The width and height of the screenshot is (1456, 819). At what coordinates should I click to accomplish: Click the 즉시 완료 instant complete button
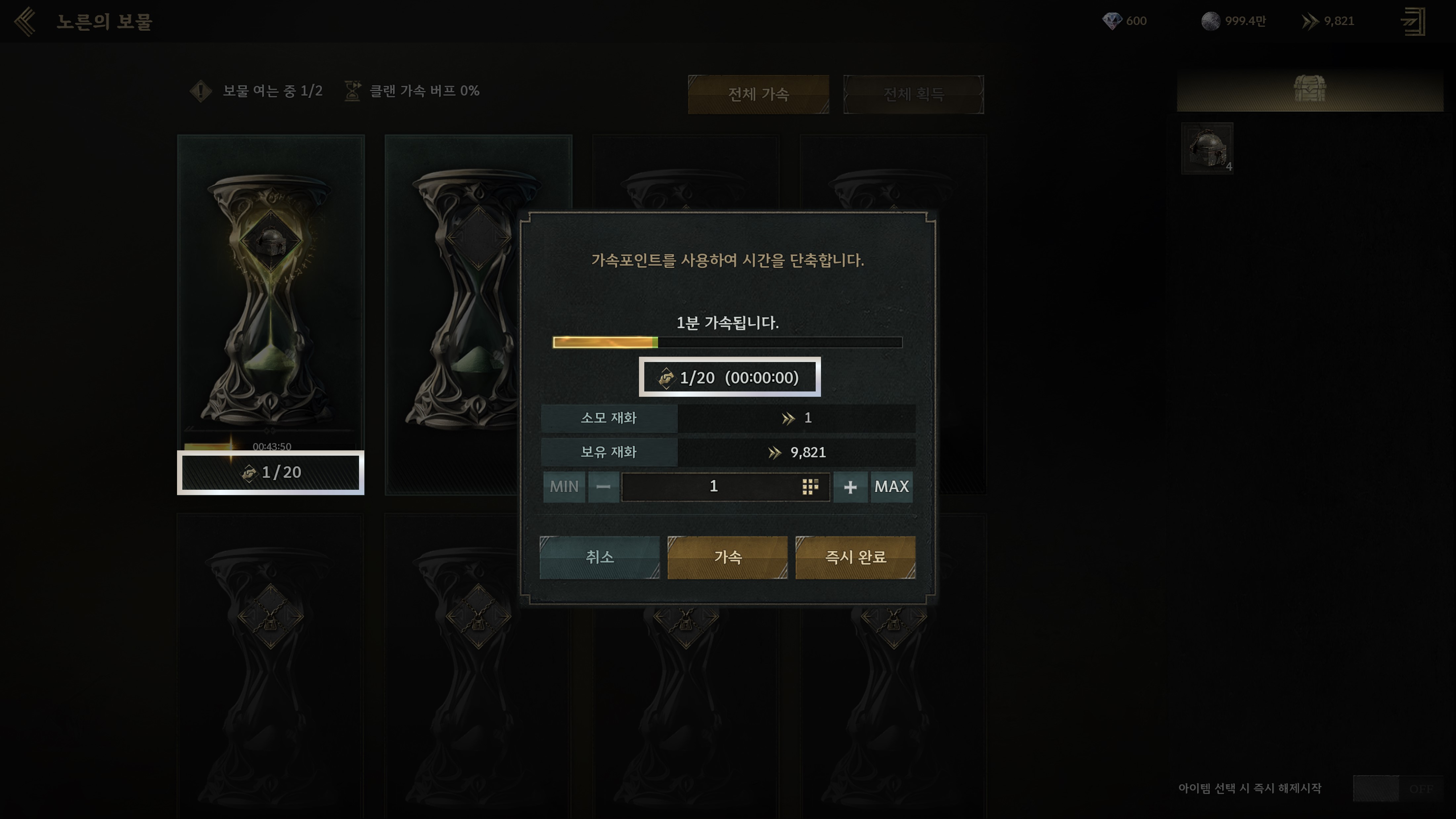[855, 557]
